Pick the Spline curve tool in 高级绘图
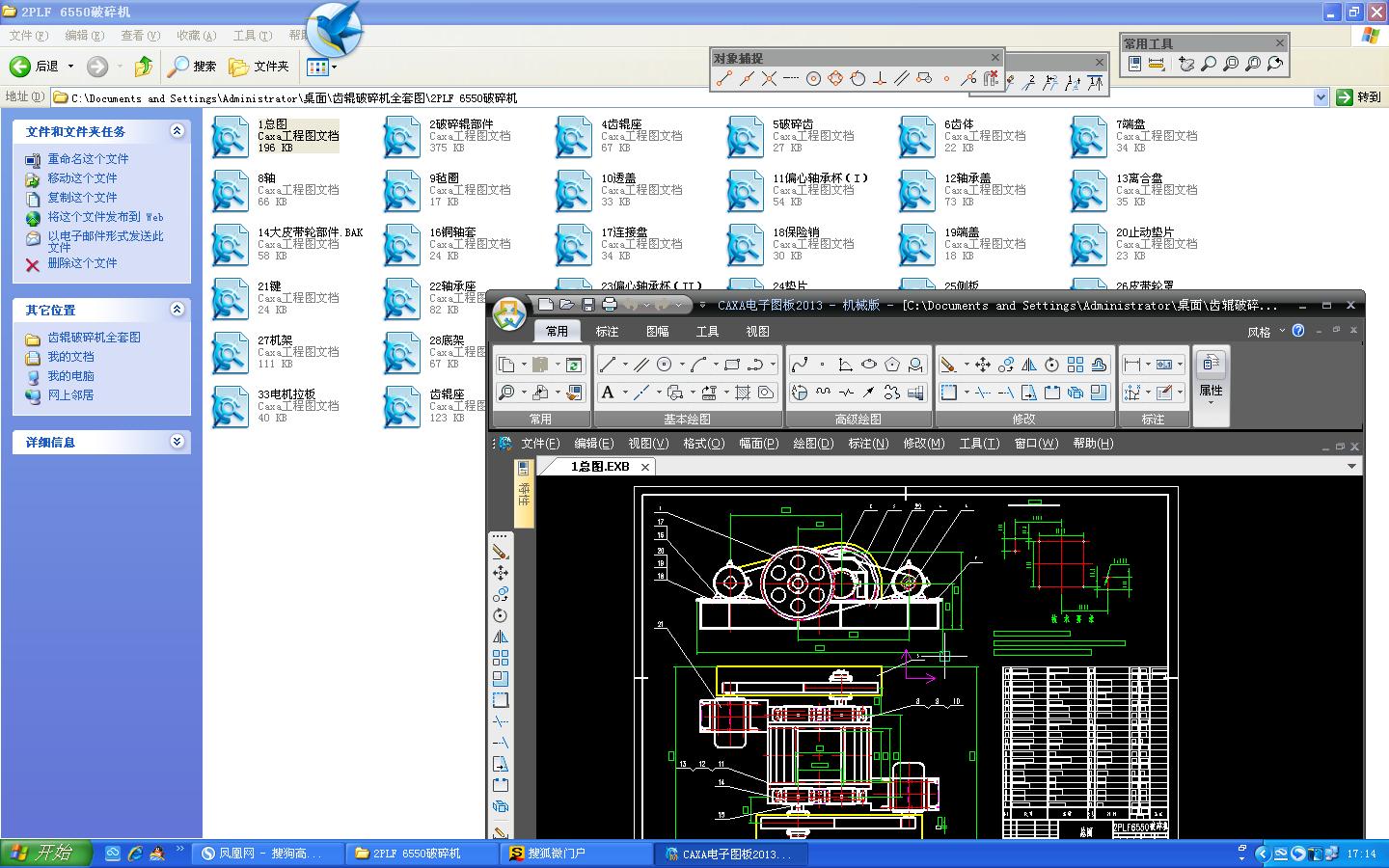Screen dimensions: 1389x868 [800, 365]
